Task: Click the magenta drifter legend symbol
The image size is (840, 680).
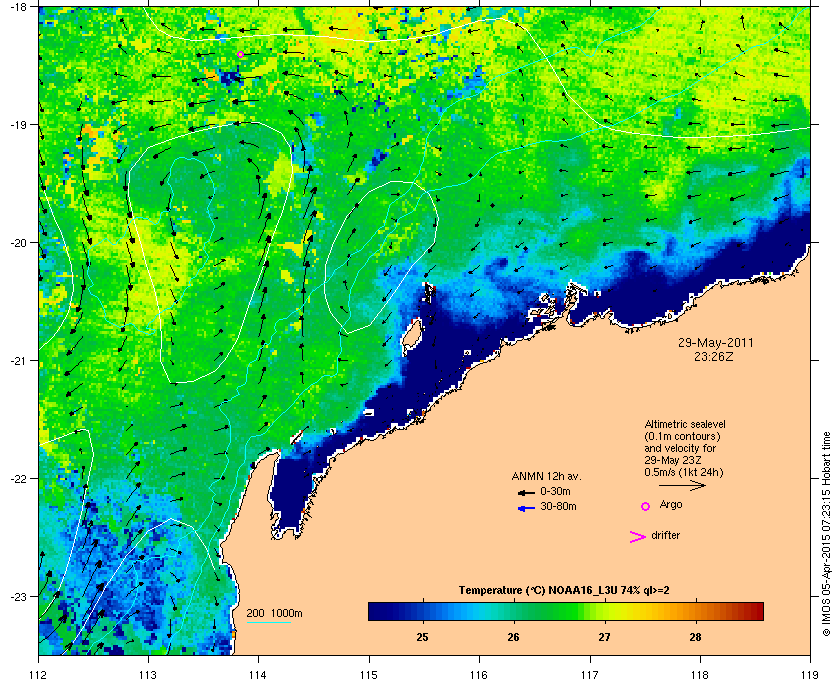Action: pos(637,537)
